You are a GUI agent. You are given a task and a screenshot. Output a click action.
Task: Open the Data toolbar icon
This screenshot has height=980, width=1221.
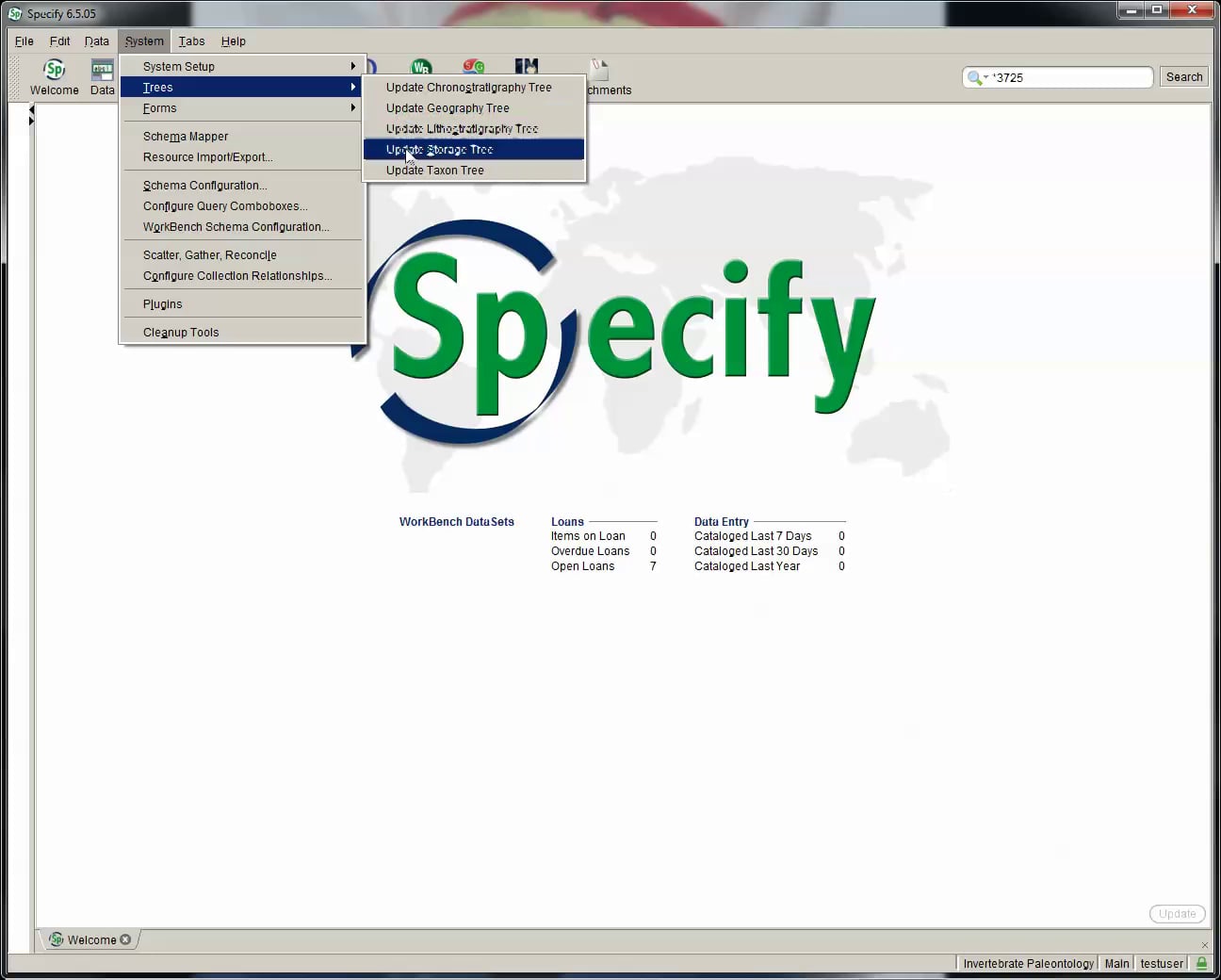(103, 77)
